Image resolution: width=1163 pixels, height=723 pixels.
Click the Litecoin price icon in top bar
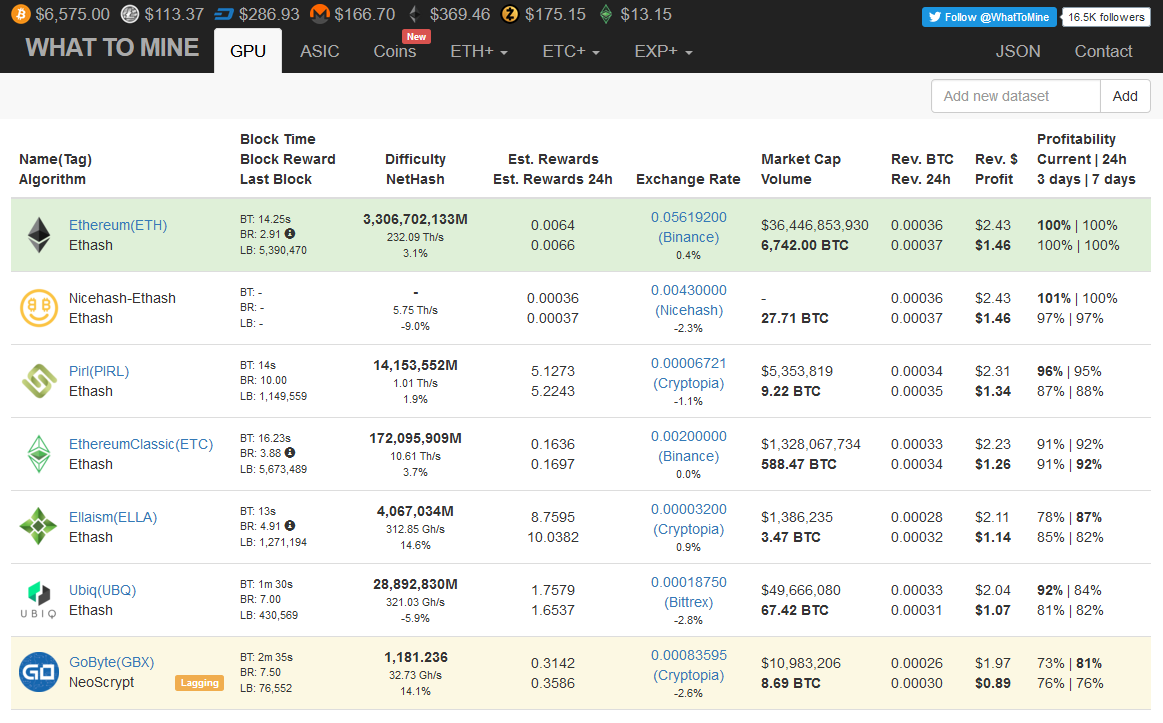coord(130,14)
